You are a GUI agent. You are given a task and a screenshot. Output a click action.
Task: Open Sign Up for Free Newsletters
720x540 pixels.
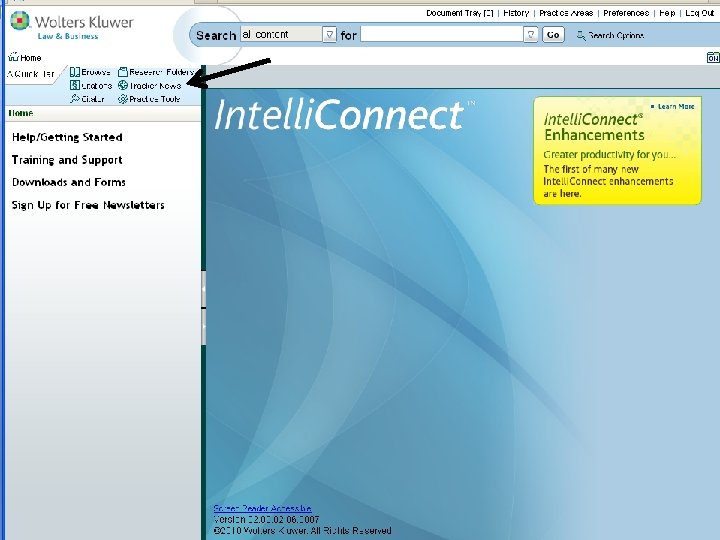coord(88,205)
